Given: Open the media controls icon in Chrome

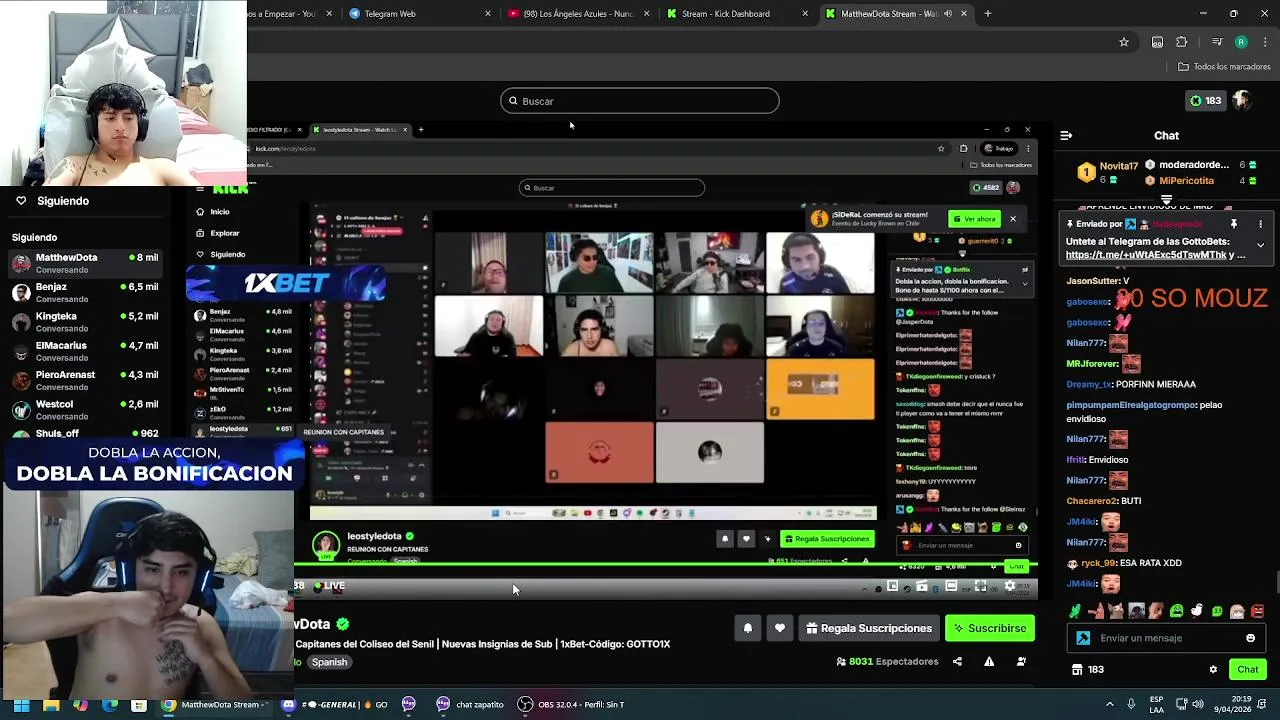Looking at the screenshot, I should coord(1216,42).
